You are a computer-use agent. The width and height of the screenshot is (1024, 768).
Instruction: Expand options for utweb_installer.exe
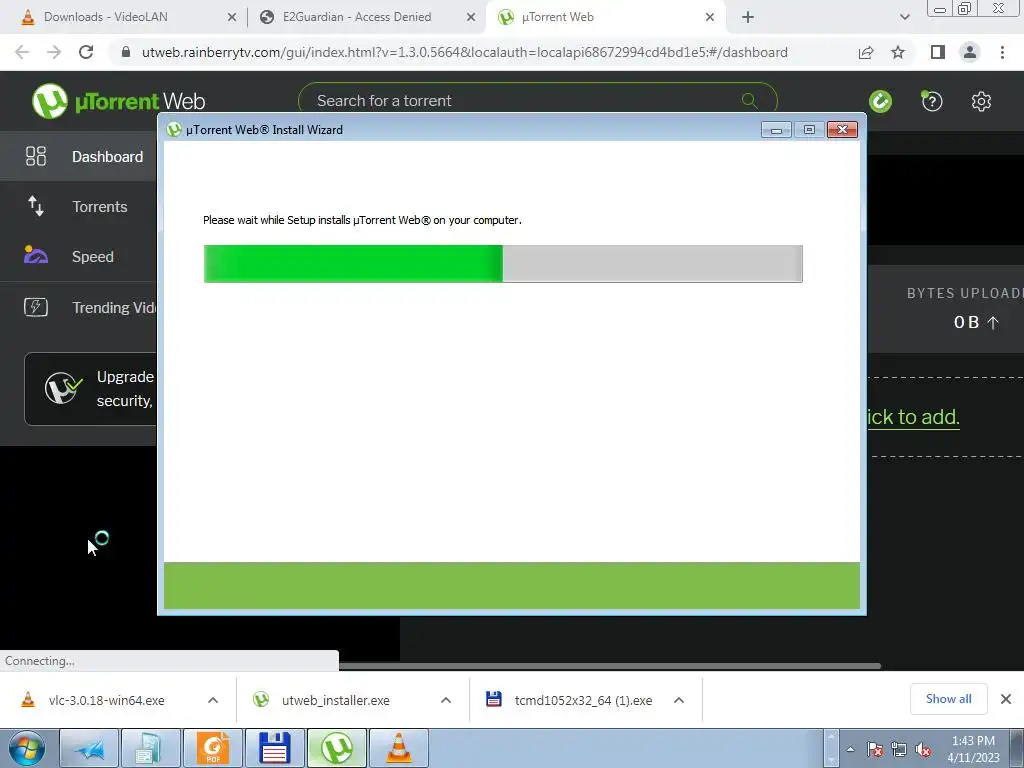point(446,700)
